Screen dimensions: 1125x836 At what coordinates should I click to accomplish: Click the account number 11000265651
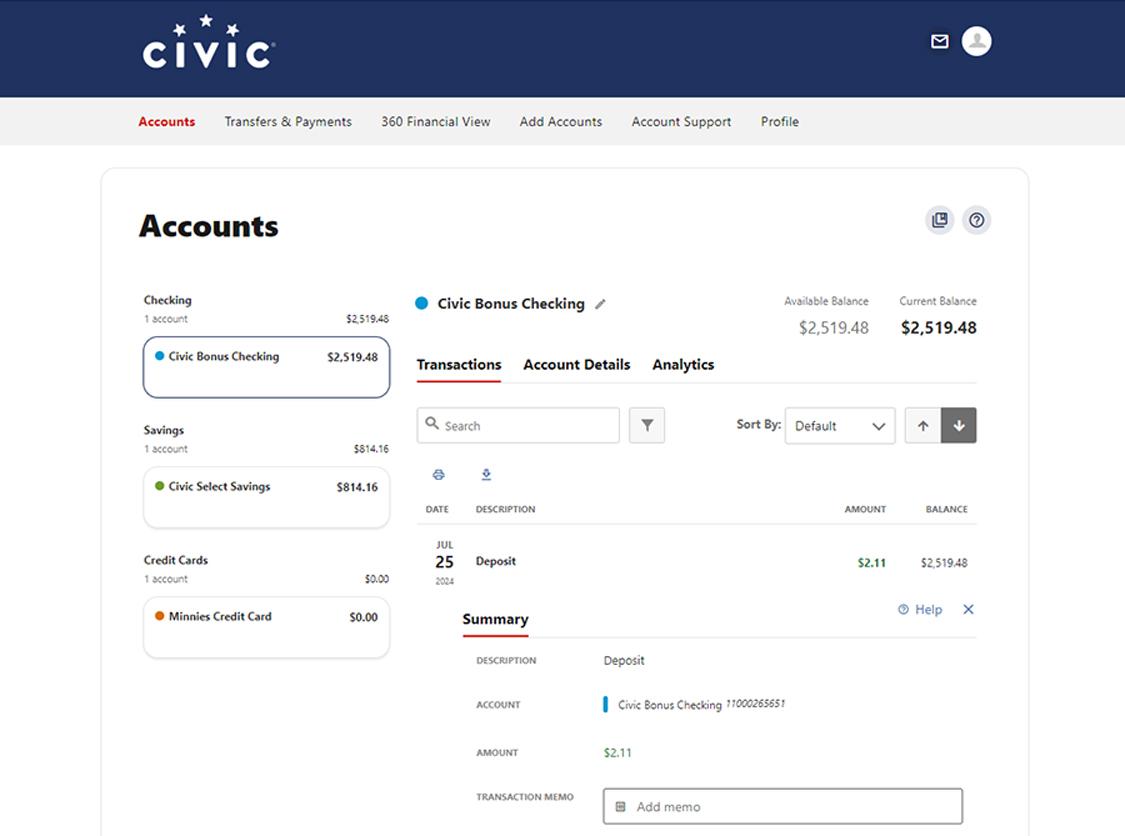(x=756, y=704)
